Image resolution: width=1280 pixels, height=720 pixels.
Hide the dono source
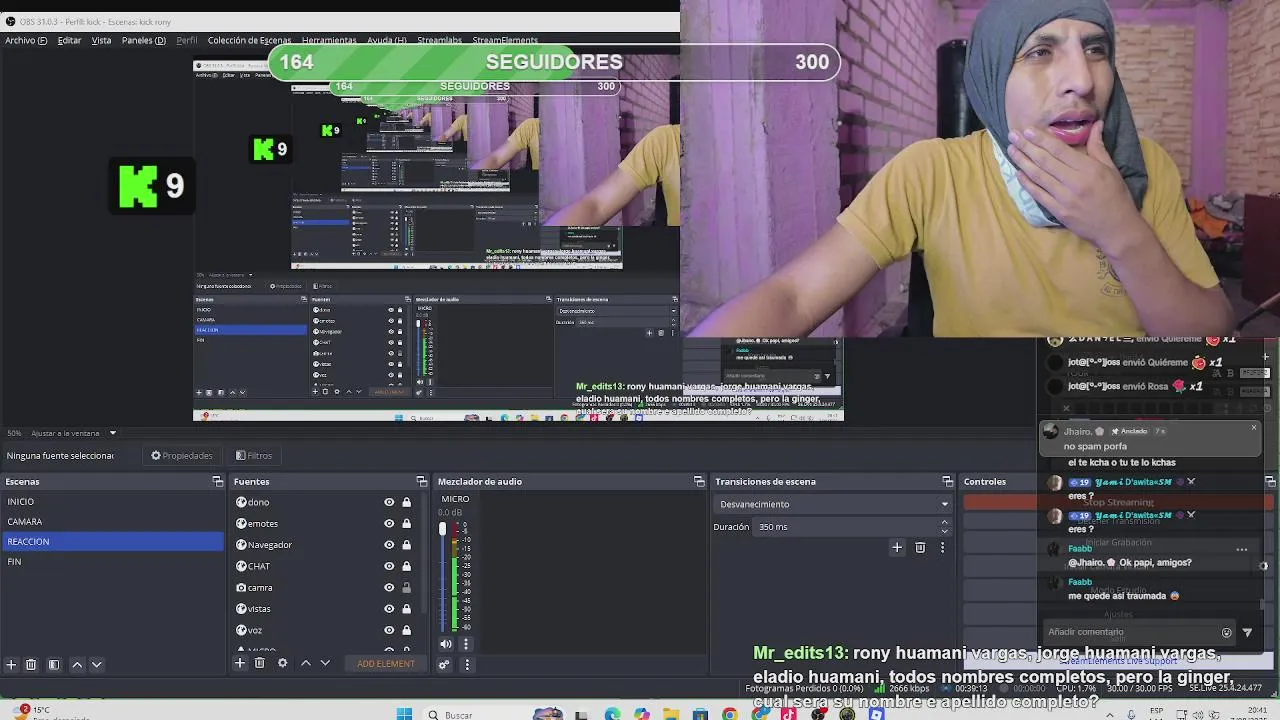pos(389,502)
